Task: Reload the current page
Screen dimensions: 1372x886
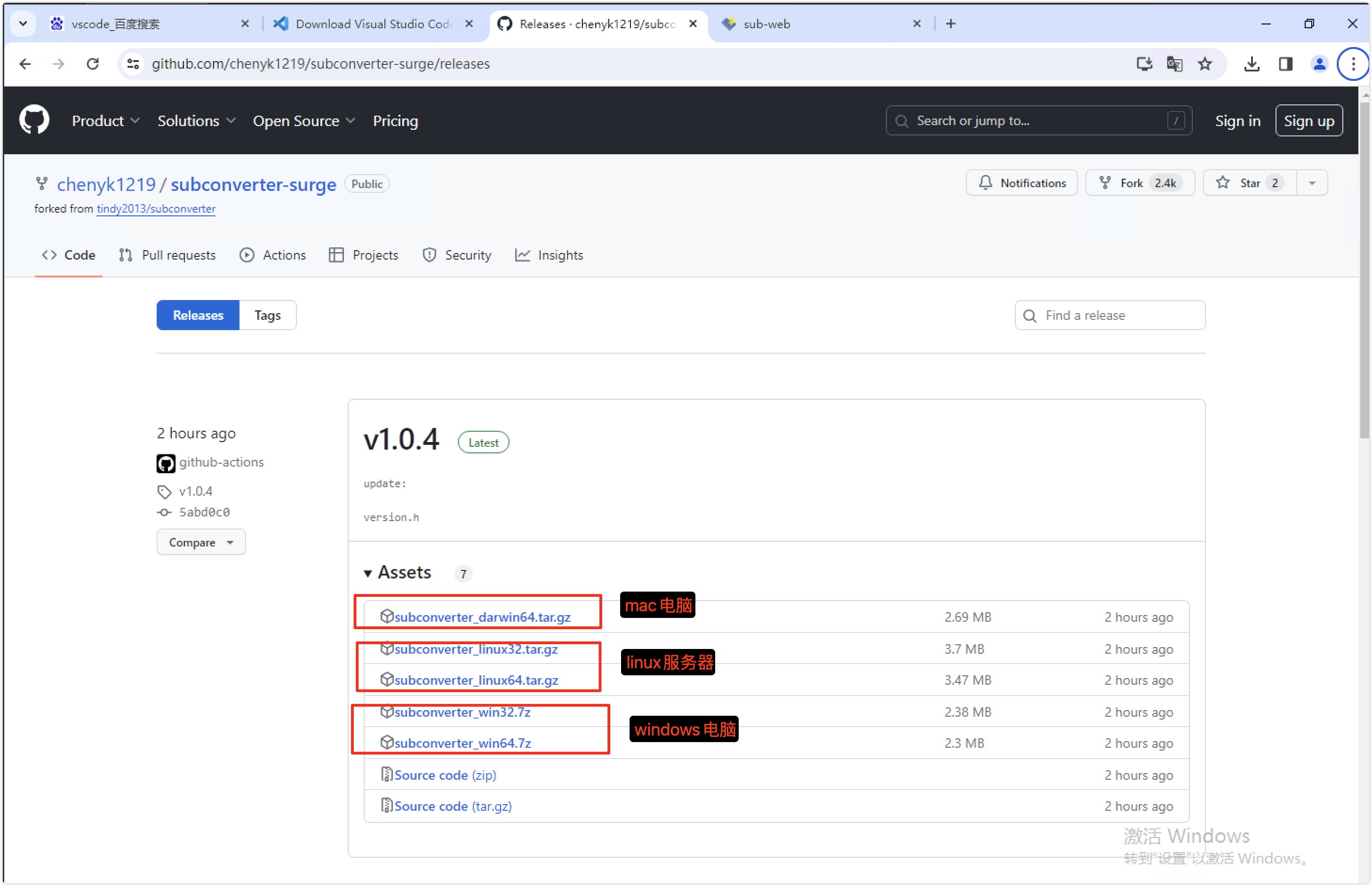Action: point(93,64)
